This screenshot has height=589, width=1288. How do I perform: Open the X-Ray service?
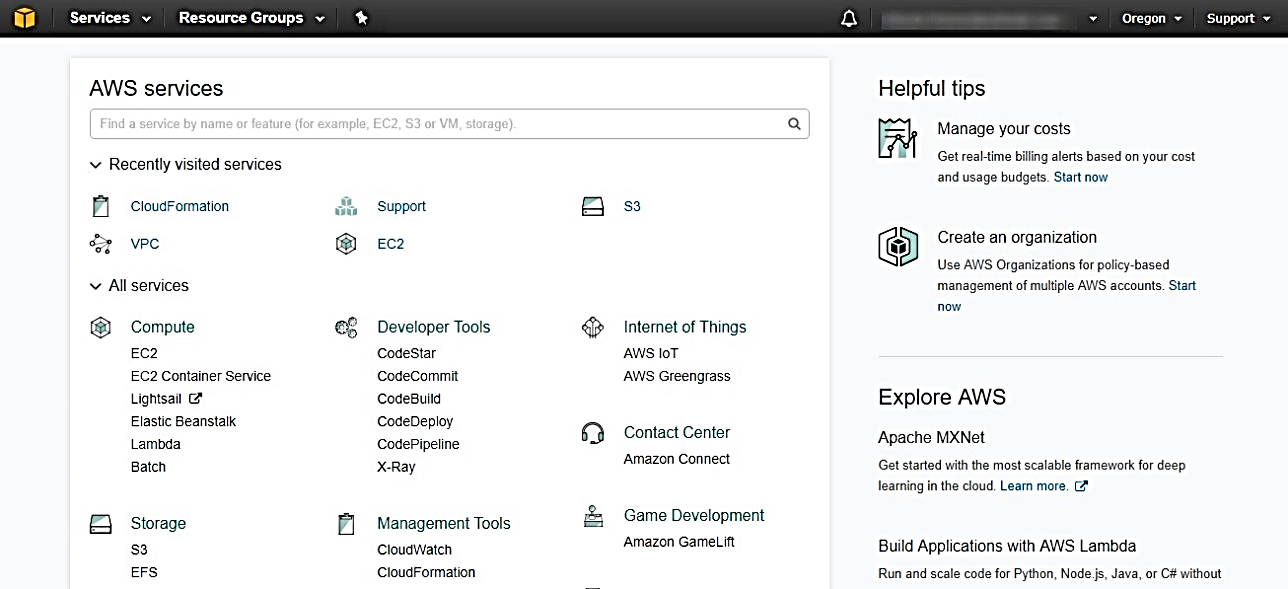coord(396,467)
